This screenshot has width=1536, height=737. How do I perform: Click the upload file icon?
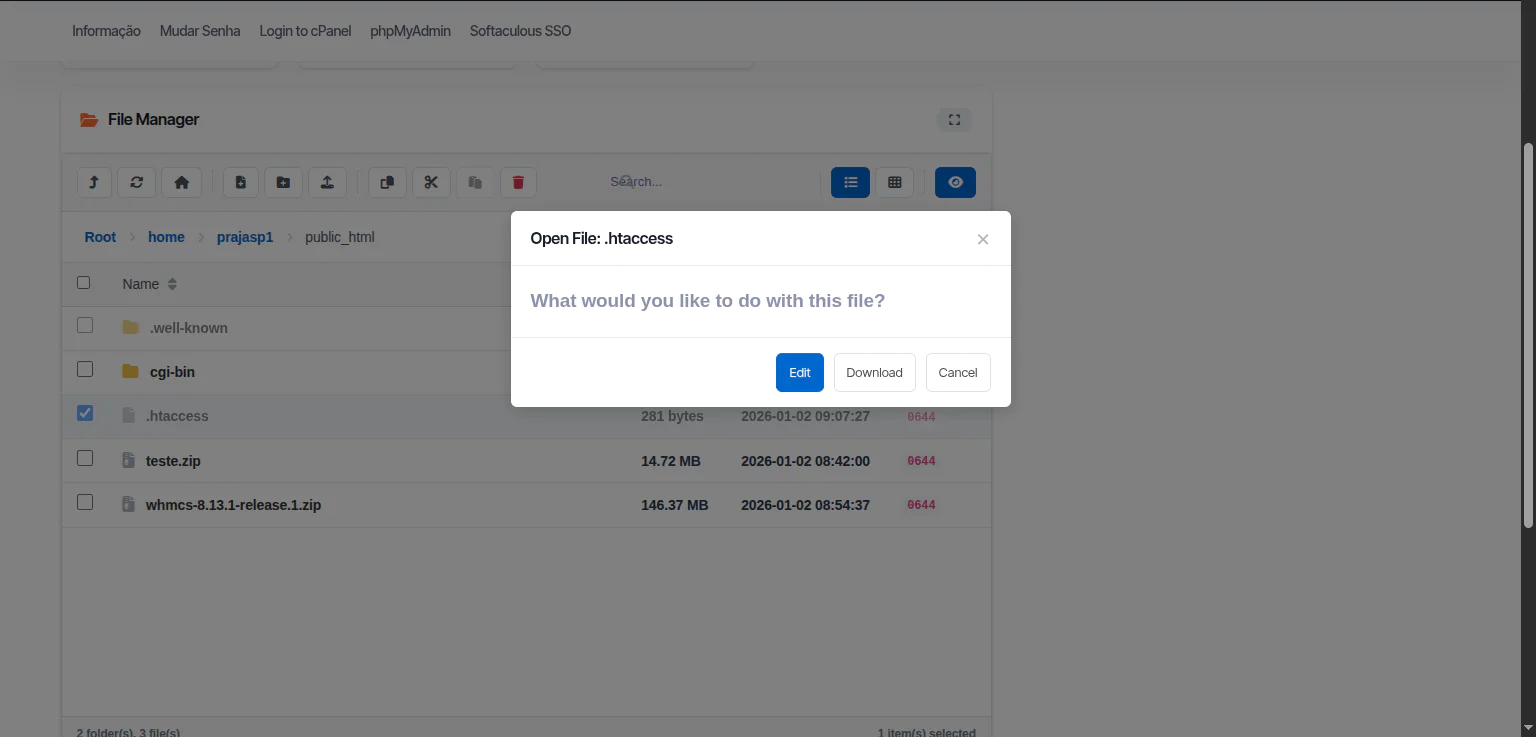[327, 182]
